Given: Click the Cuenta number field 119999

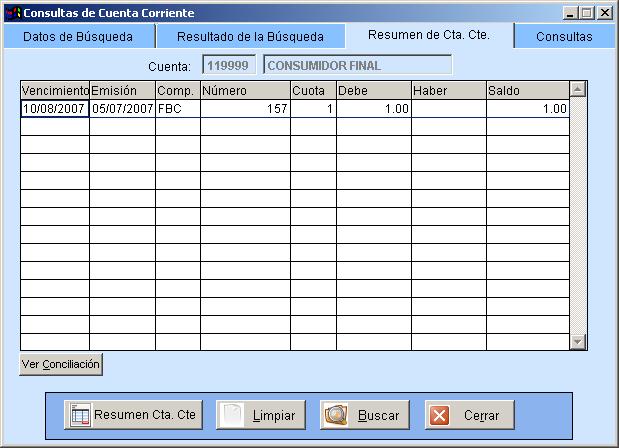Looking at the screenshot, I should click(x=227, y=66).
